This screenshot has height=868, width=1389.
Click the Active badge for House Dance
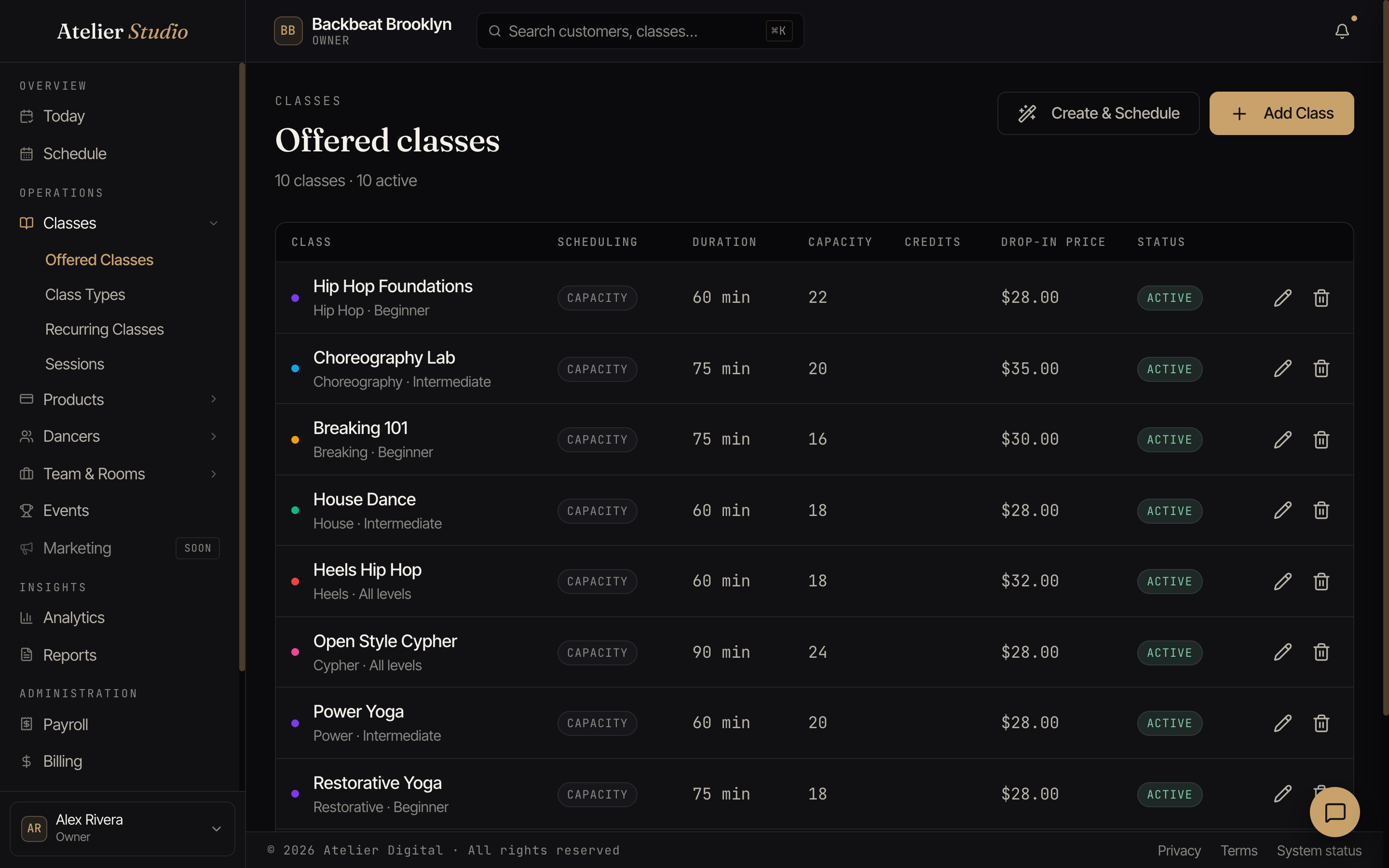1169,511
